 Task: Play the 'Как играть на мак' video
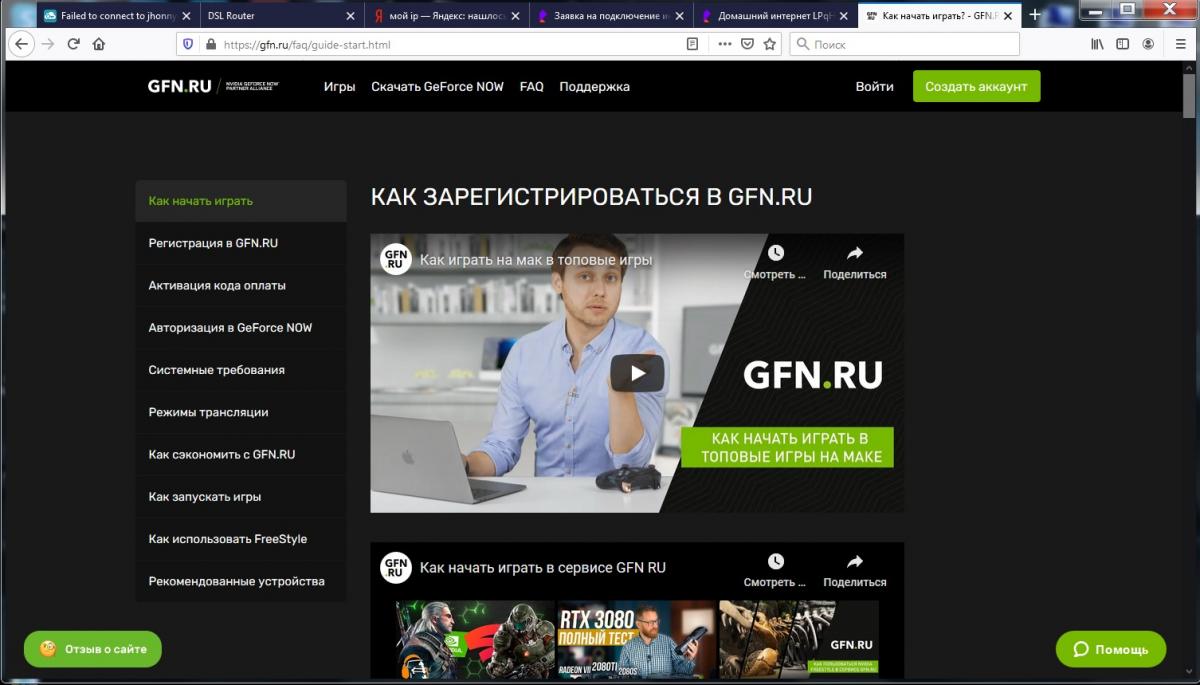(x=637, y=374)
